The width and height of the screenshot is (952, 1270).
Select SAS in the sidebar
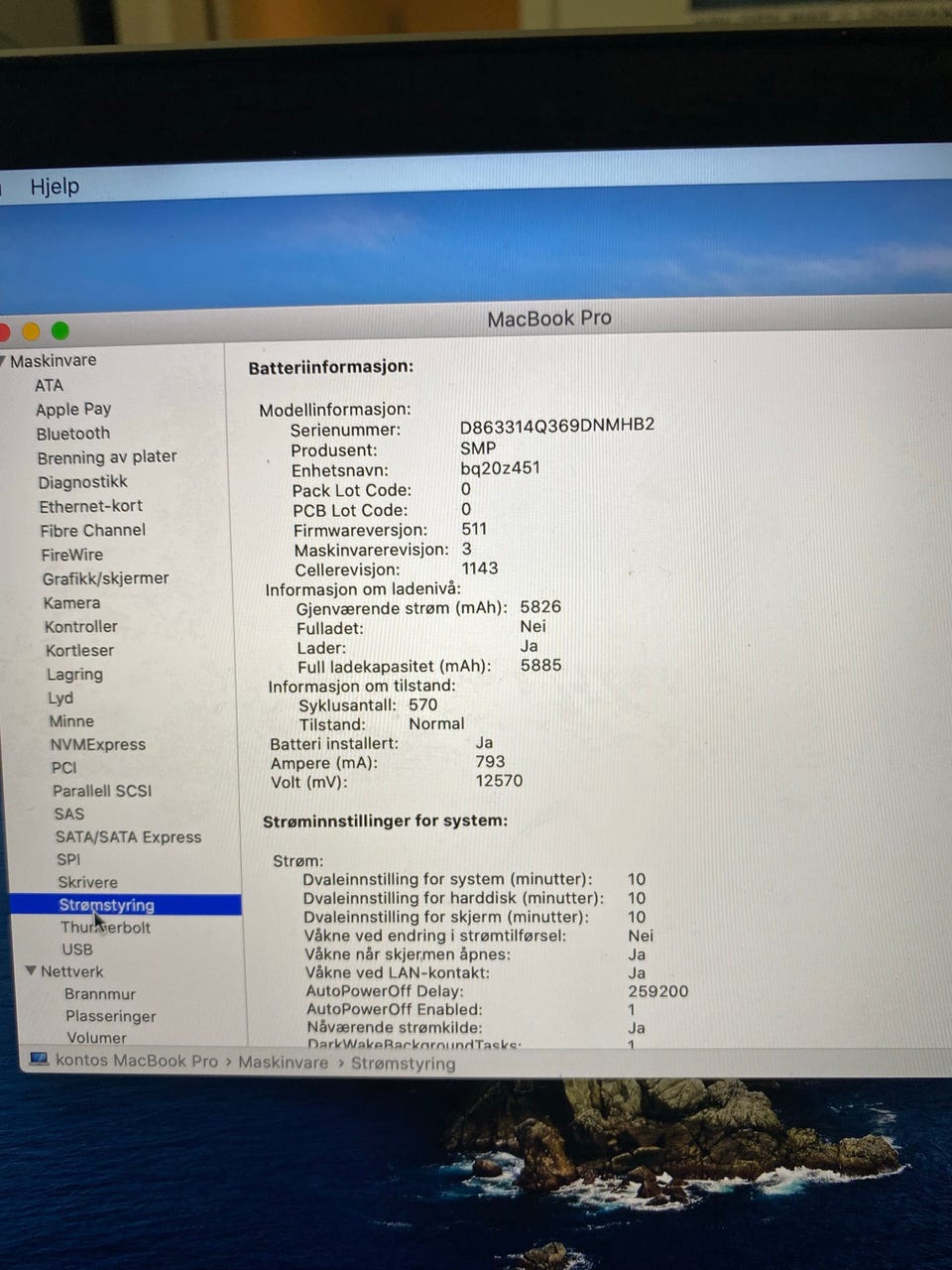(68, 814)
